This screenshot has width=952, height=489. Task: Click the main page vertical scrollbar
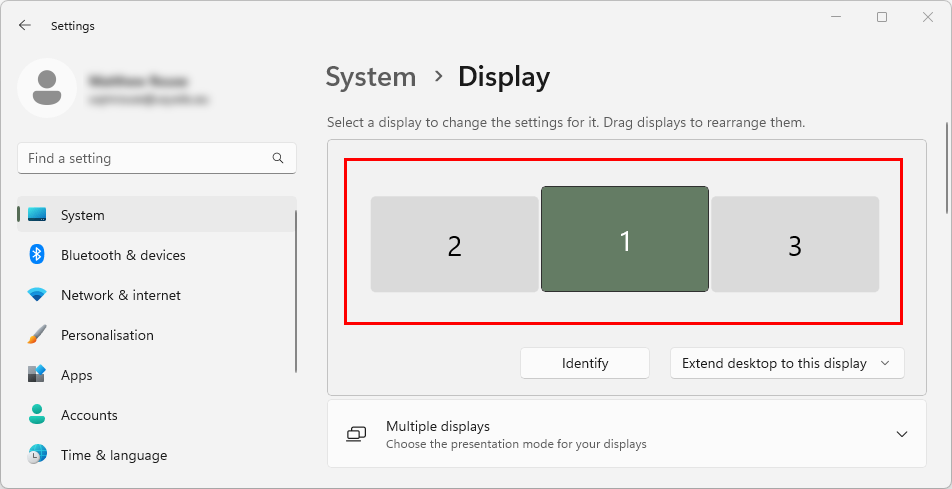[946, 169]
